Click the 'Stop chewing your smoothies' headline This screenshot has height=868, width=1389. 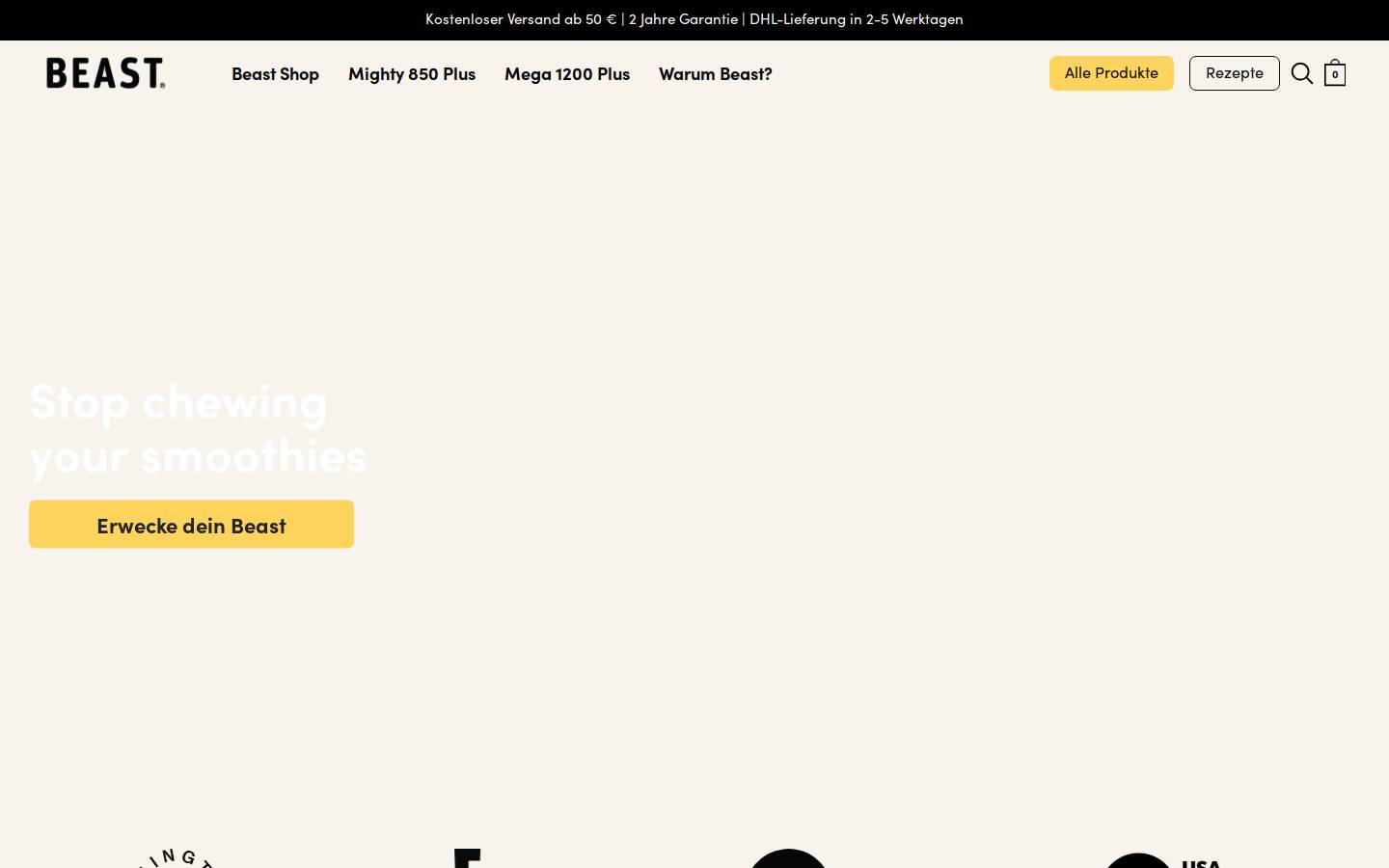[198, 428]
